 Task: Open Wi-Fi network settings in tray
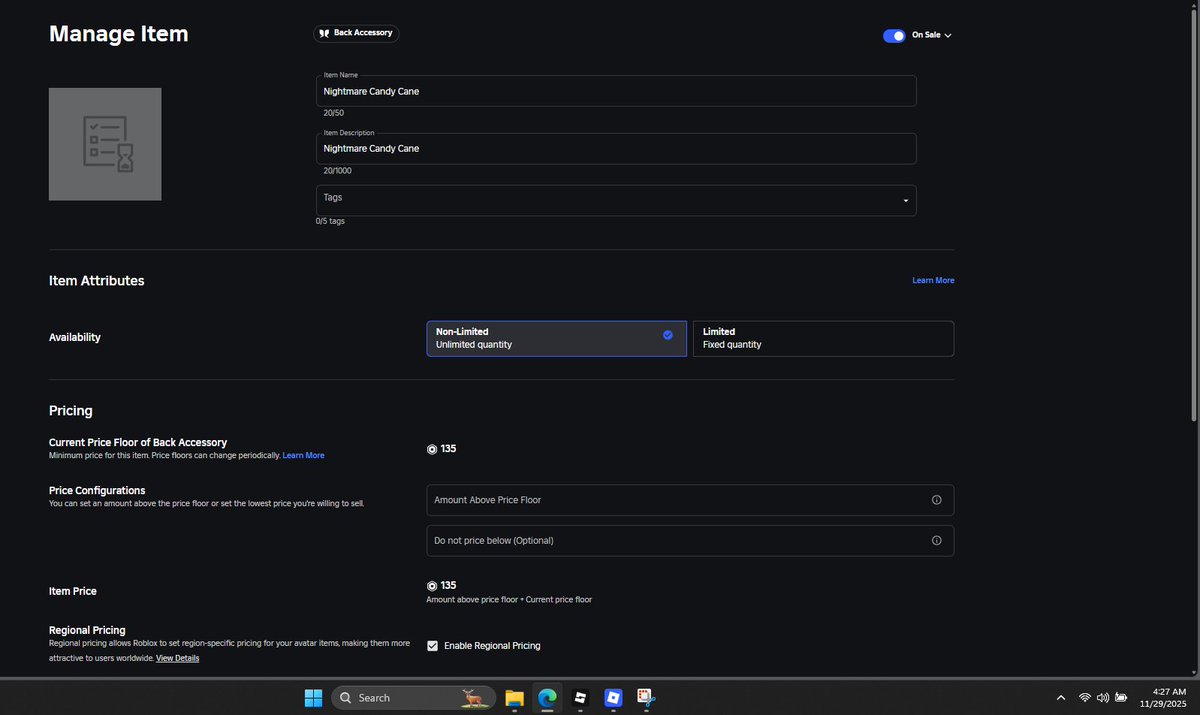[1085, 698]
